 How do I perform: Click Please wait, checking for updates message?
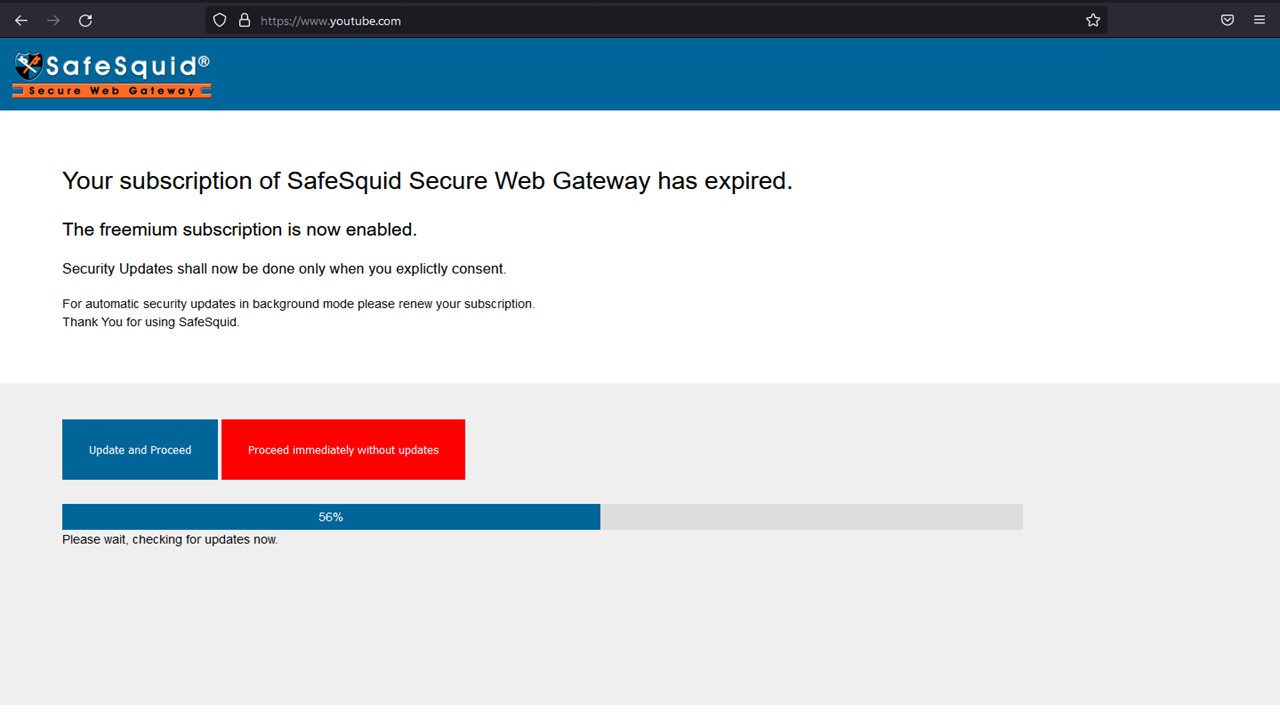(x=170, y=540)
